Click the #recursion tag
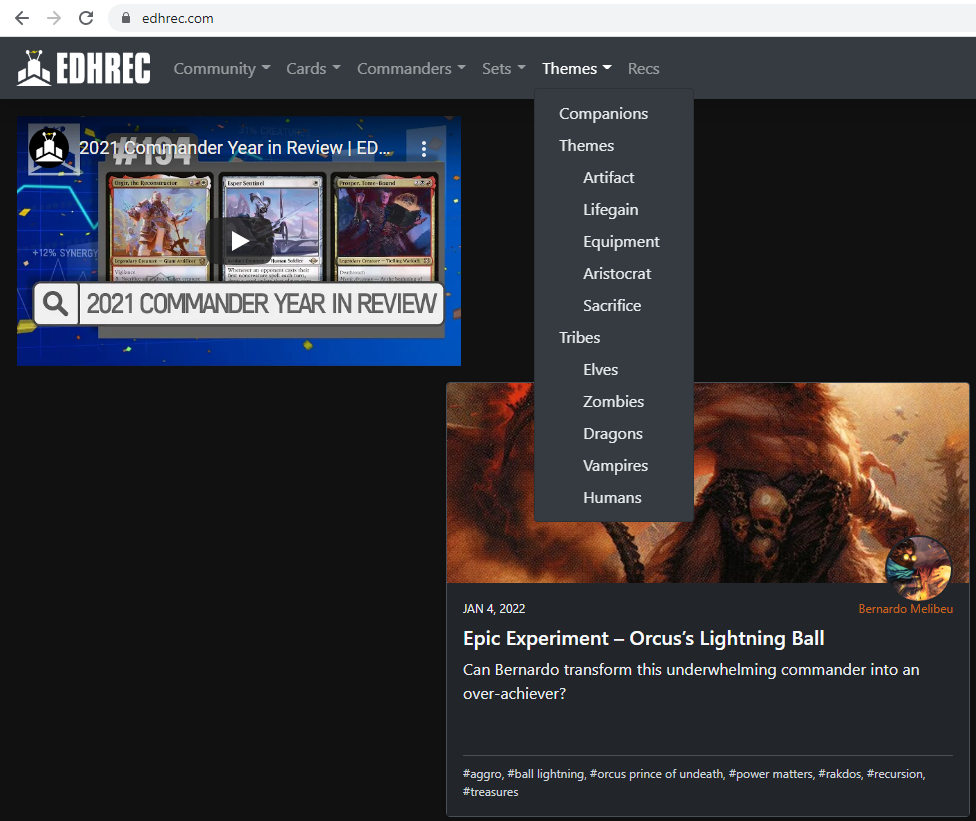The width and height of the screenshot is (976, 821). coord(894,774)
